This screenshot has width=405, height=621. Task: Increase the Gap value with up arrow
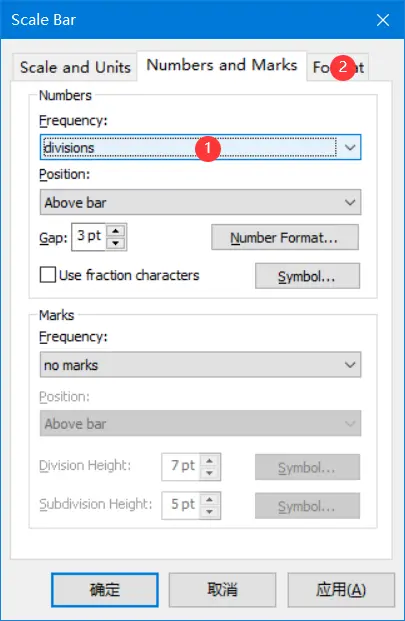click(116, 231)
